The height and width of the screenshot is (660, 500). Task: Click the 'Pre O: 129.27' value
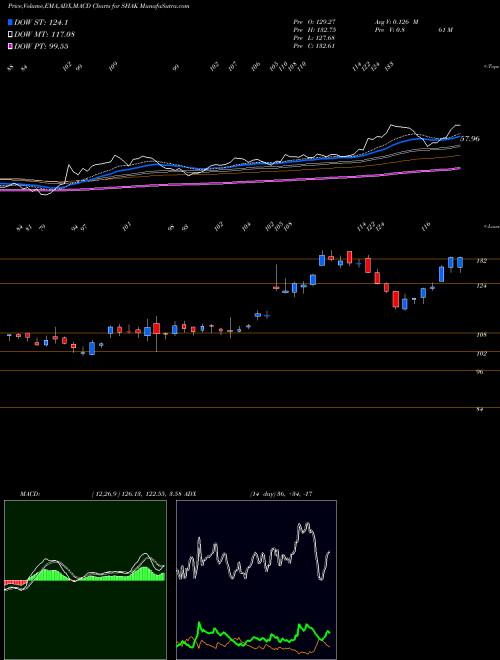click(x=314, y=21)
